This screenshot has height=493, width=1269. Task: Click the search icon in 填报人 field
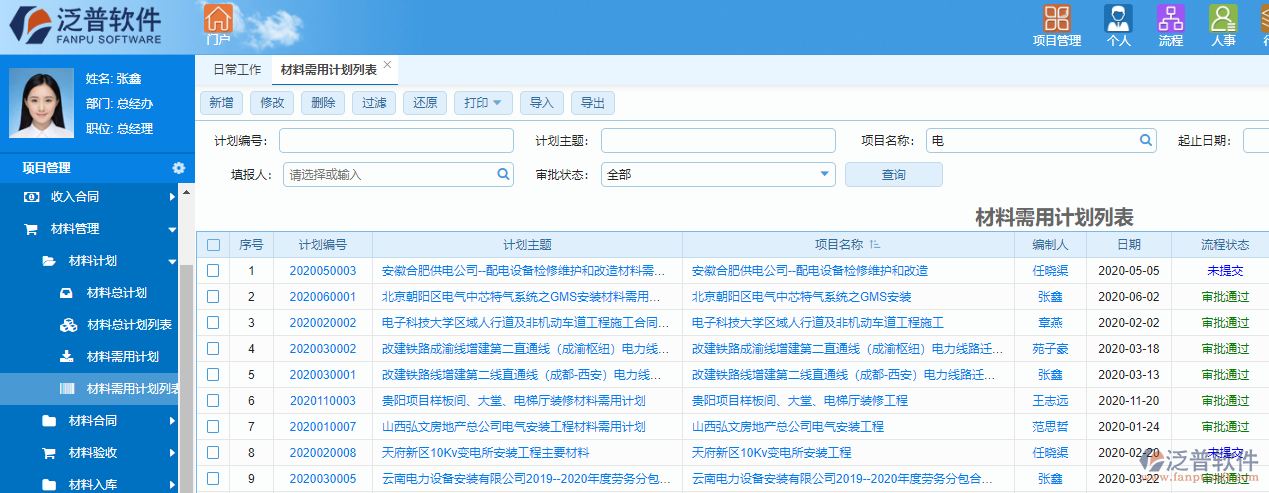tap(504, 174)
